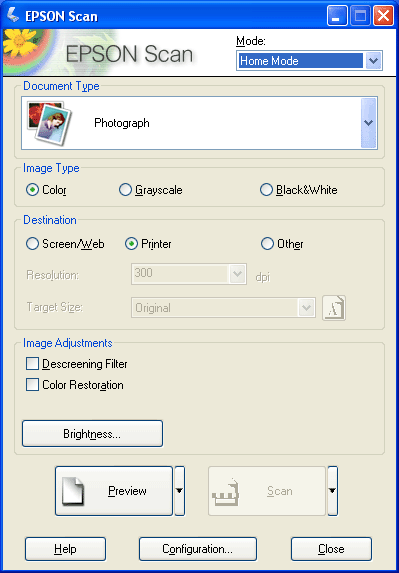Open the Configuration dialog
Screen dimensions: 399x573
coord(198,549)
